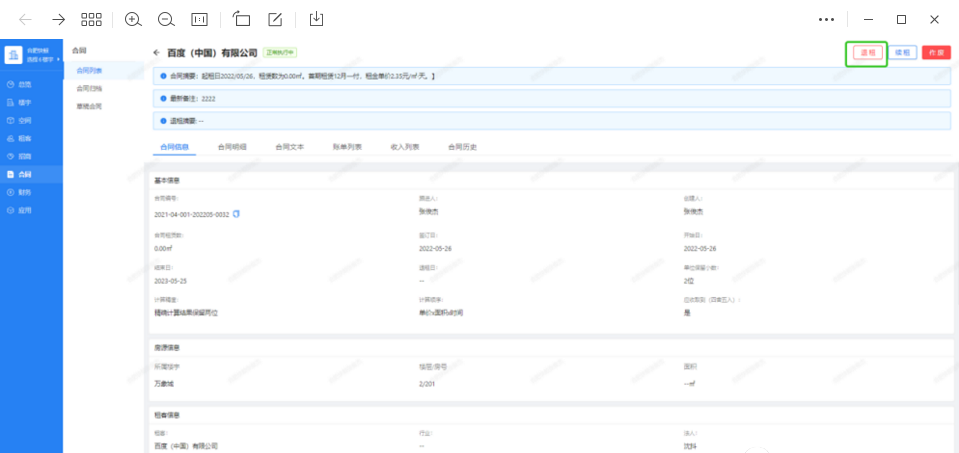Go to next image with forward arrow
This screenshot has width=959, height=453.
click(x=58, y=19)
